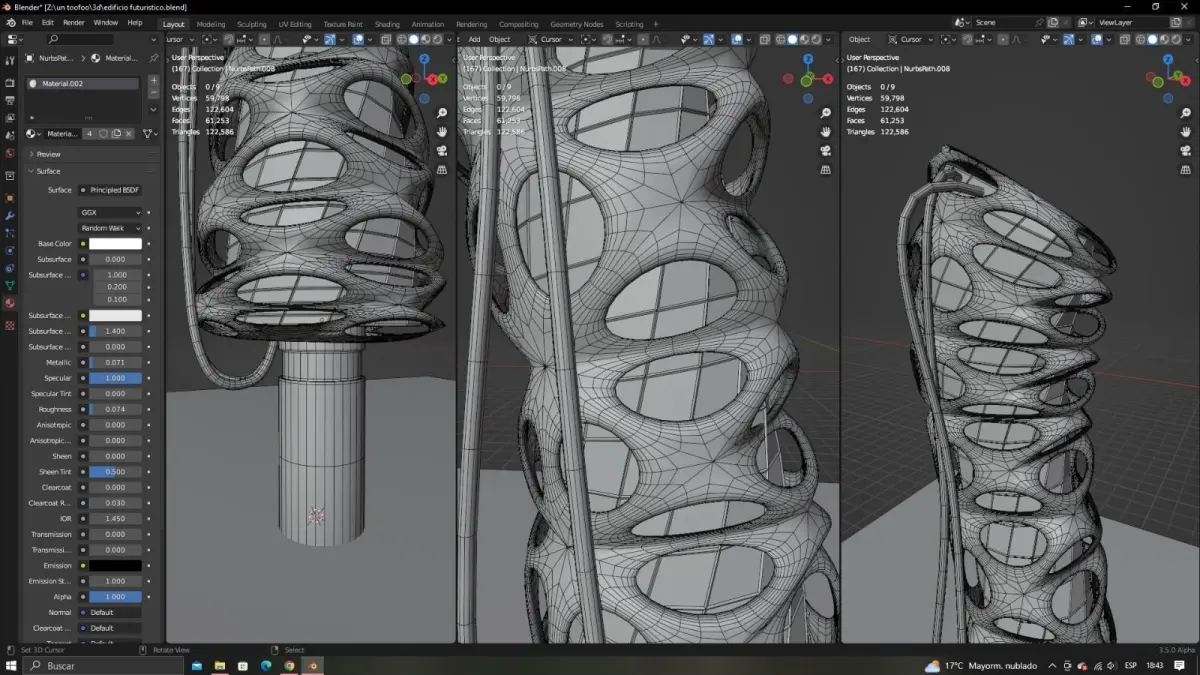
Task: Open the Tool properties tab icon
Action: coord(10,60)
